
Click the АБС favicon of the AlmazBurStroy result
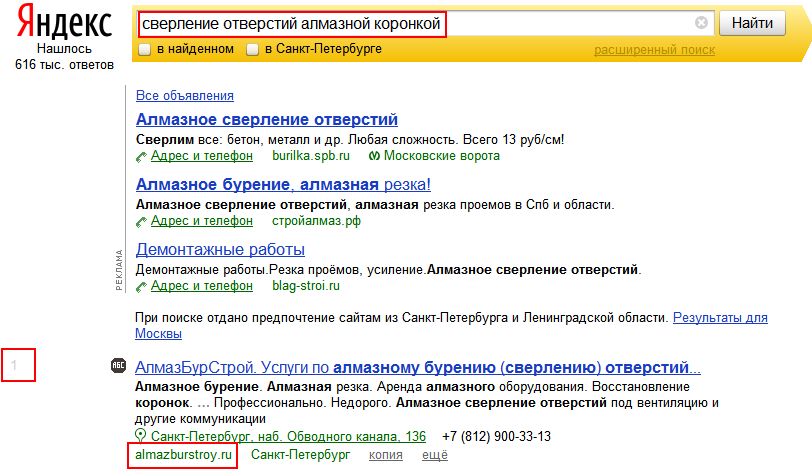coord(119,365)
